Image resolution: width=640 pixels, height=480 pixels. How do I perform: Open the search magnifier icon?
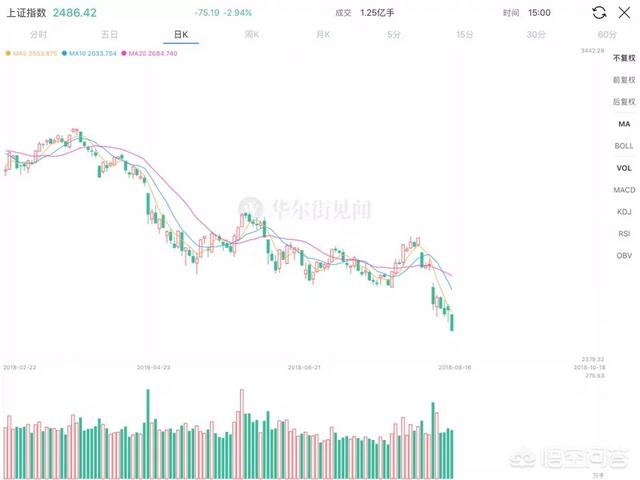[625, 13]
